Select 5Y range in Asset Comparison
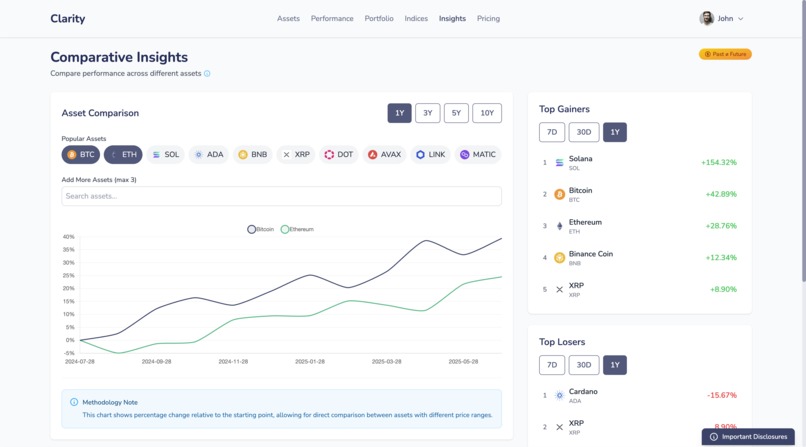Image resolution: width=806 pixels, height=447 pixels. tap(456, 113)
